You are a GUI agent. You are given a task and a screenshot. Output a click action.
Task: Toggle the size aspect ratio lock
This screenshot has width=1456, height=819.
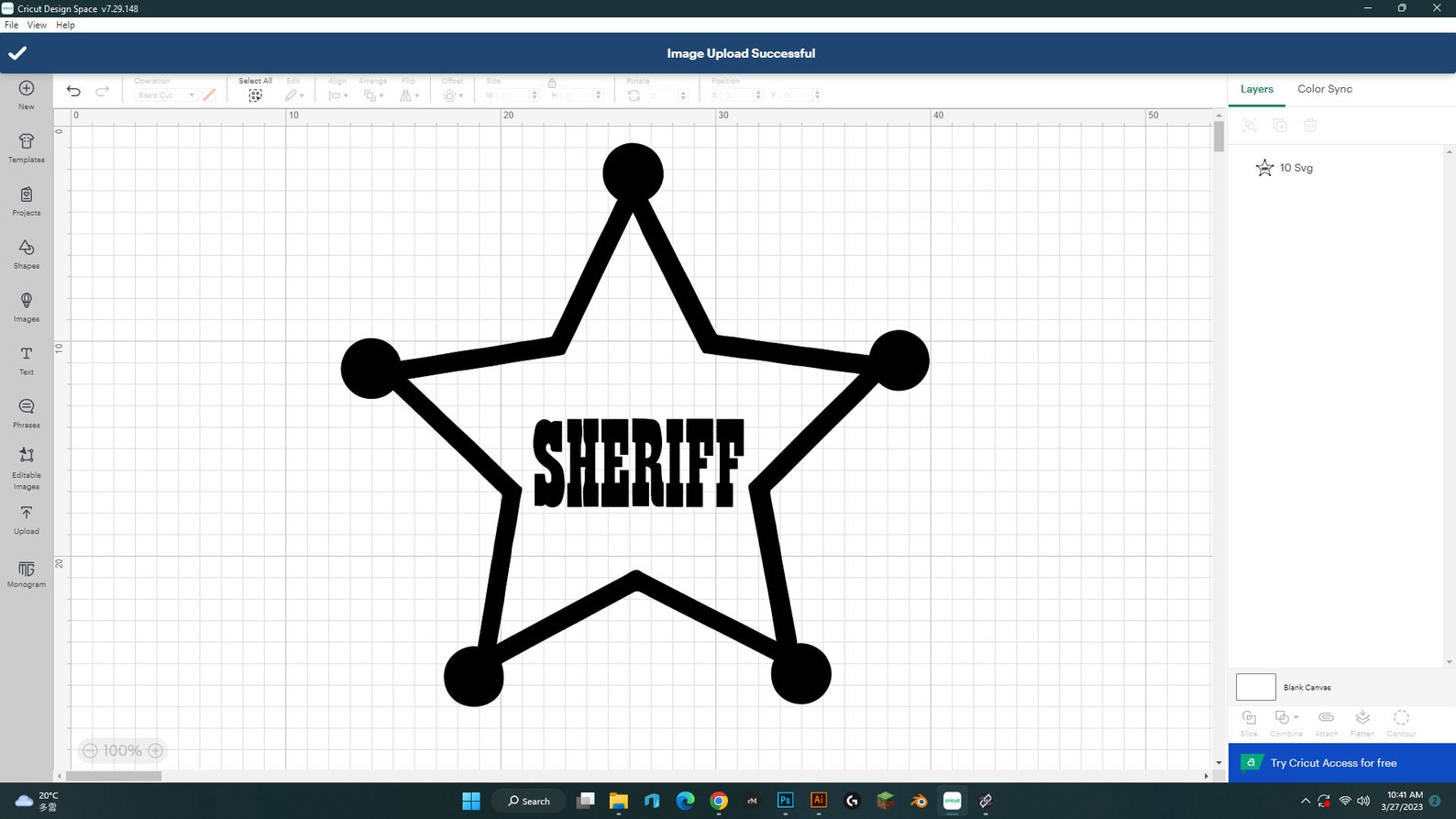(552, 83)
